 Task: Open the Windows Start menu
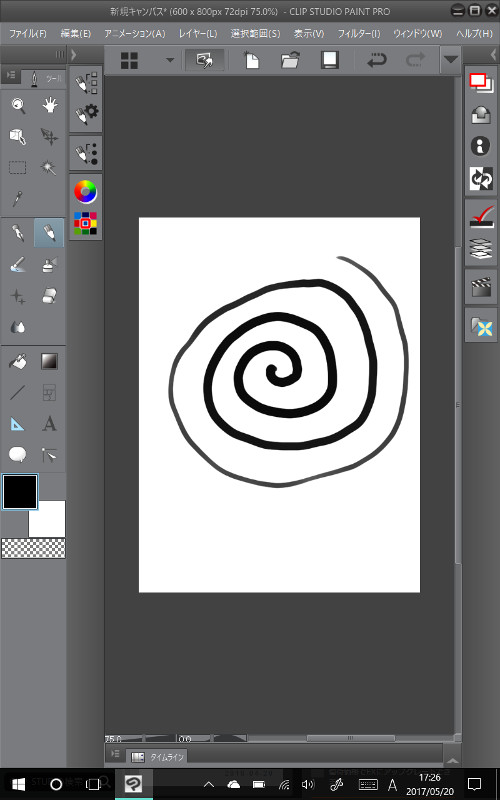18,784
